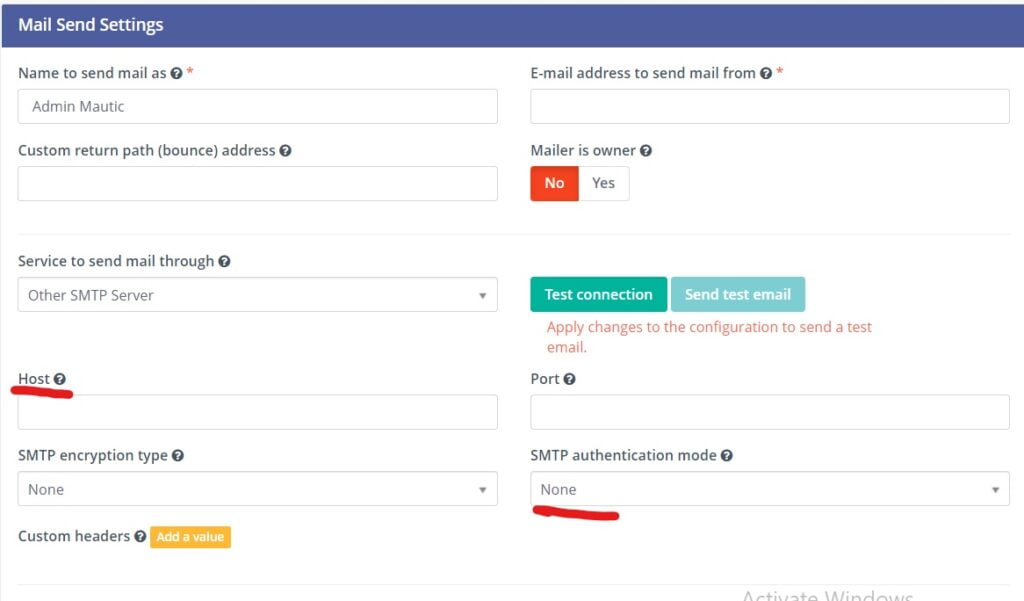The height and width of the screenshot is (601, 1024).
Task: Click the SMTP encryption type label
Action: point(93,456)
